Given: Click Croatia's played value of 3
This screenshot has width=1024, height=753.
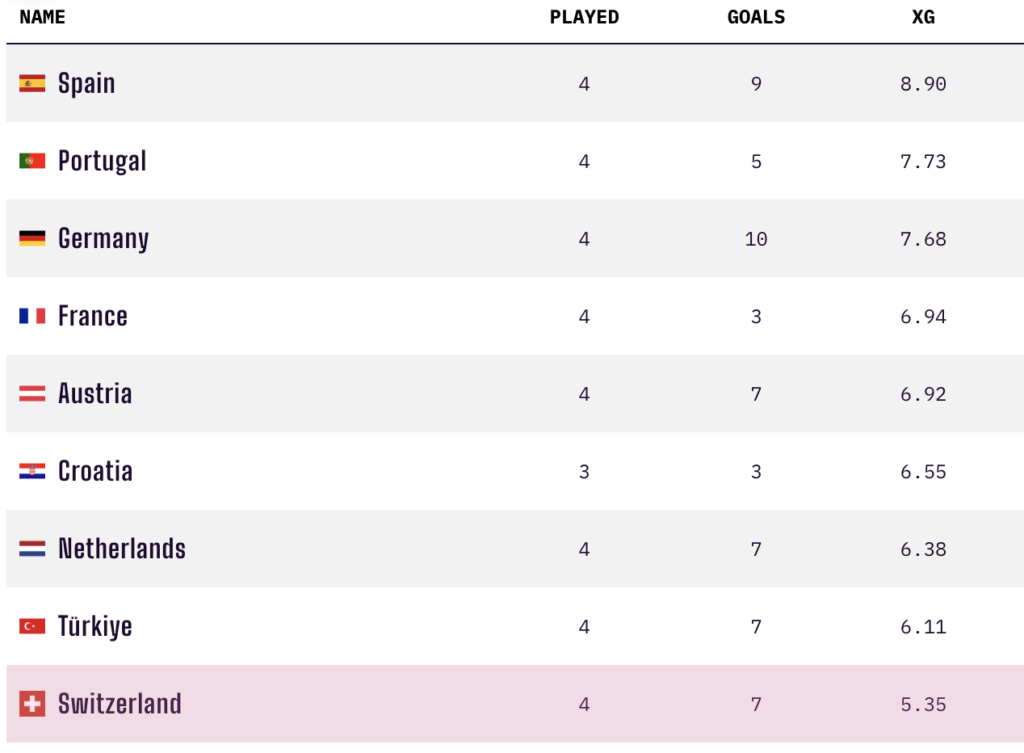Looking at the screenshot, I should 584,471.
